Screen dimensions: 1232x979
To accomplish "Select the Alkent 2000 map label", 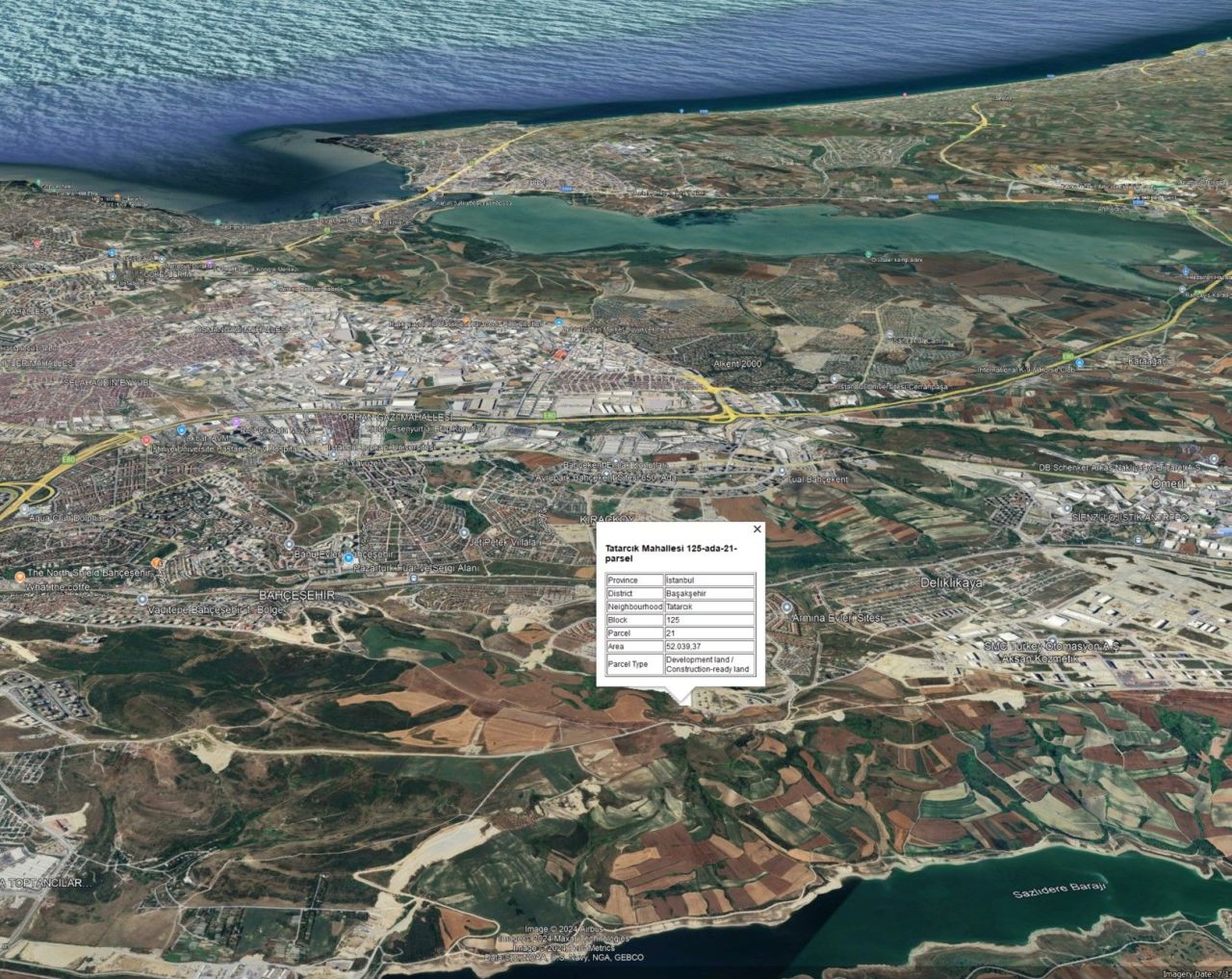I will tap(737, 364).
